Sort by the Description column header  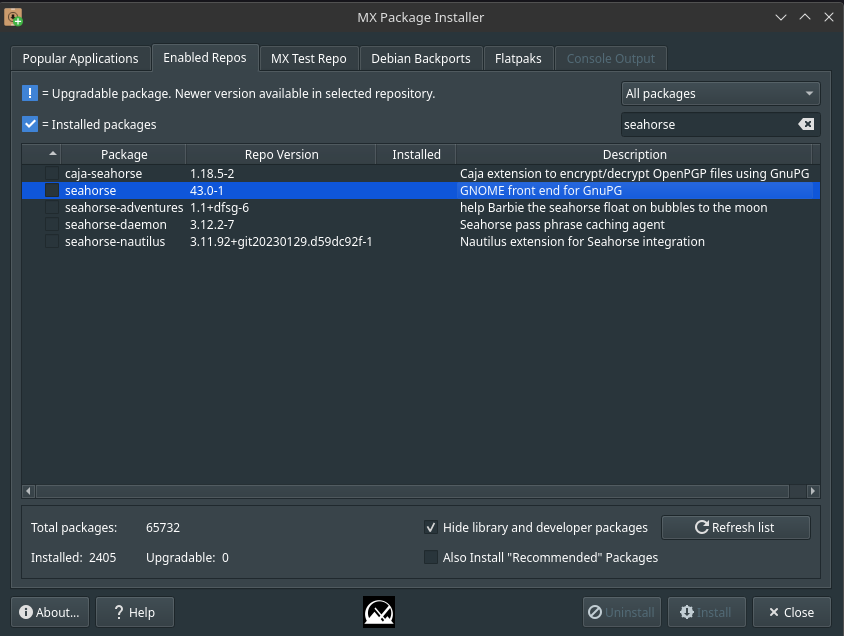coord(634,154)
